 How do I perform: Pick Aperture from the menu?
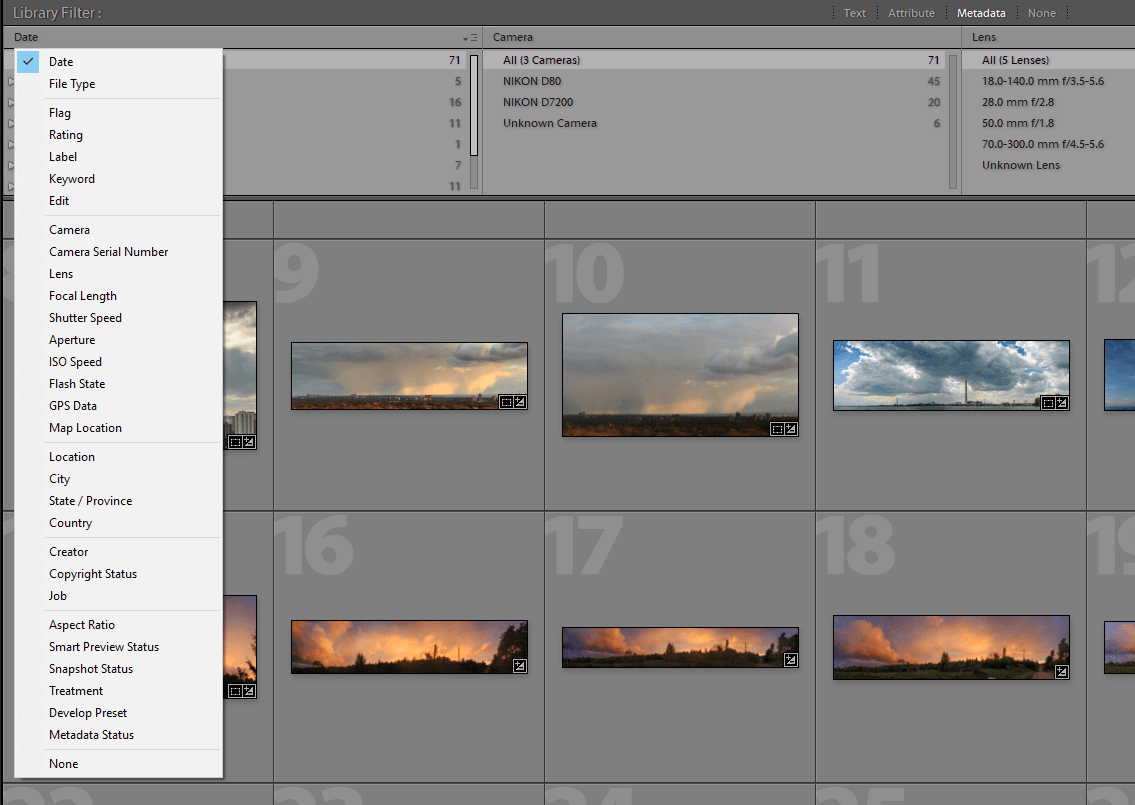(x=118, y=340)
